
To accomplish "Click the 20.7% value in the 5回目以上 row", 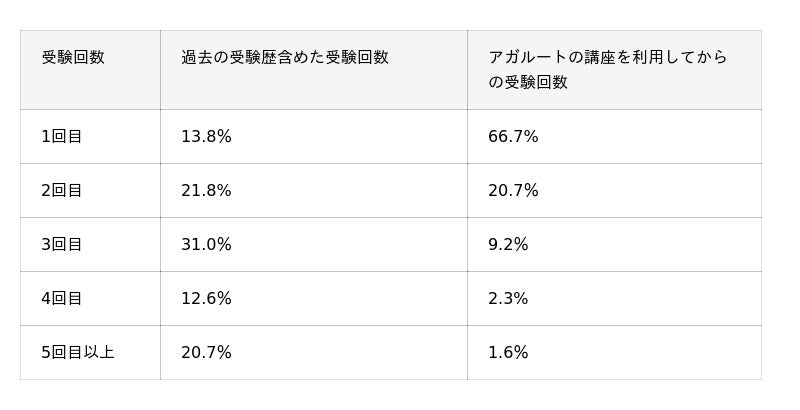I will click(x=206, y=353).
